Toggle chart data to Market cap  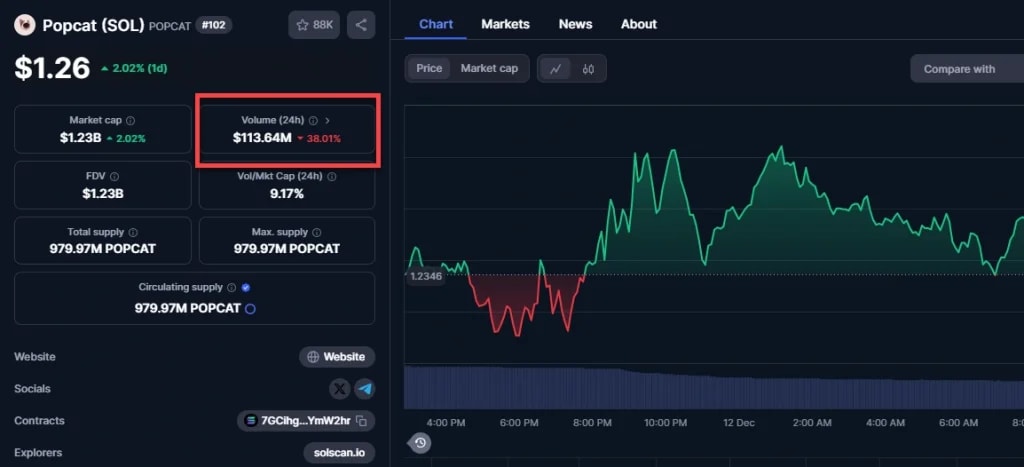[489, 69]
